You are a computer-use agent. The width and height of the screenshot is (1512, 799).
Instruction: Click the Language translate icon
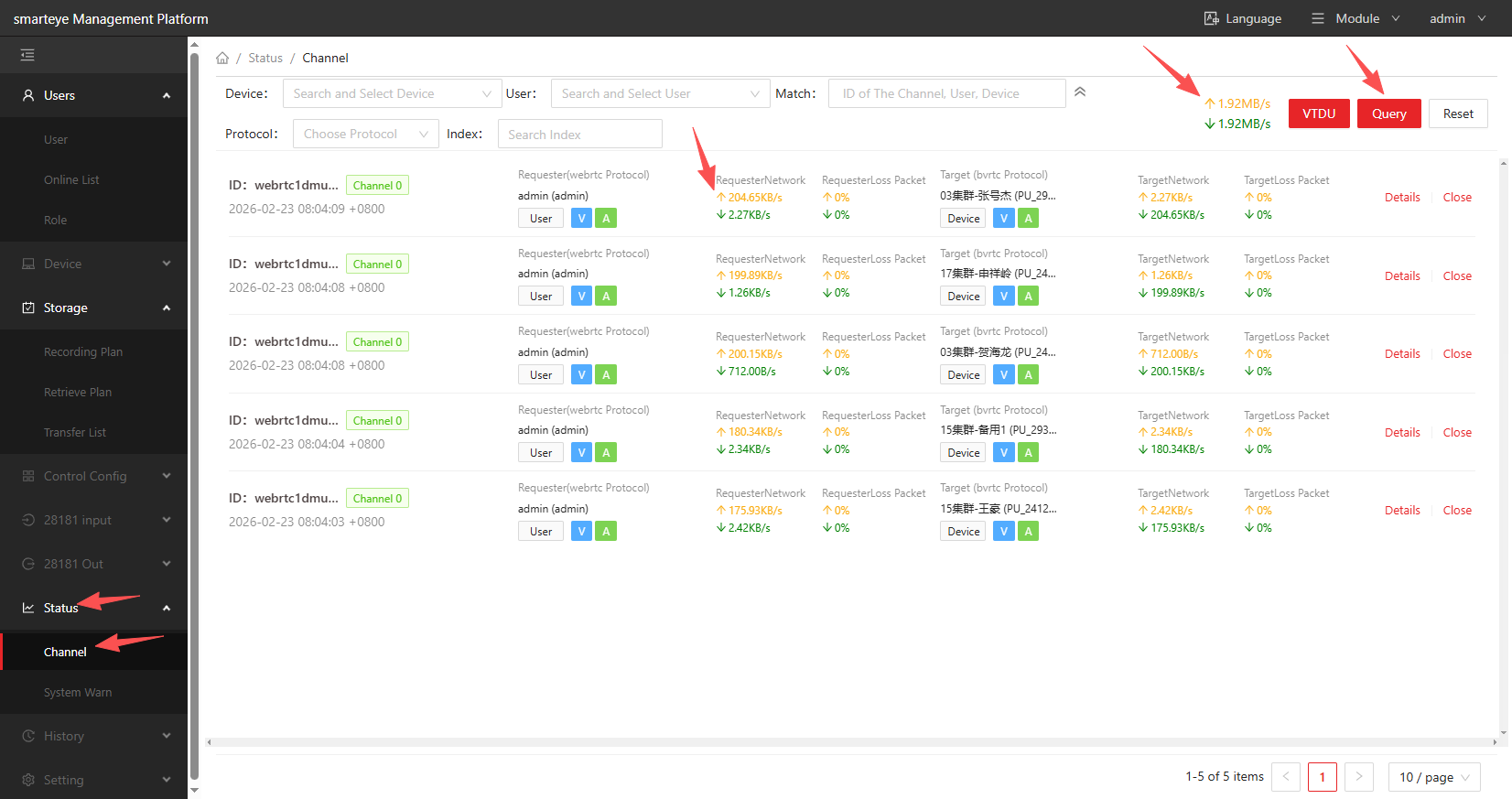pos(1211,18)
